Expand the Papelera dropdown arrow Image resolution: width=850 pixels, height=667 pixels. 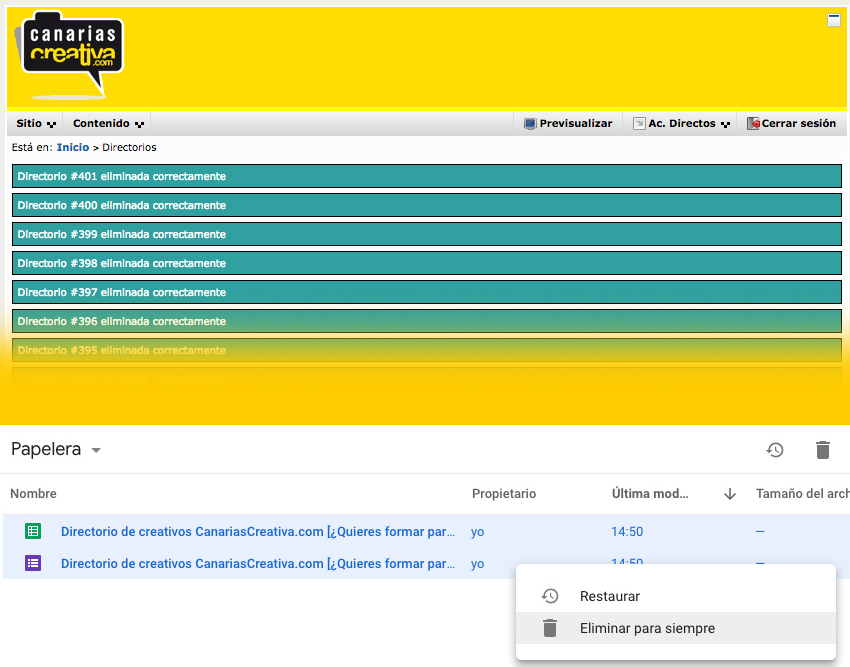tap(96, 451)
